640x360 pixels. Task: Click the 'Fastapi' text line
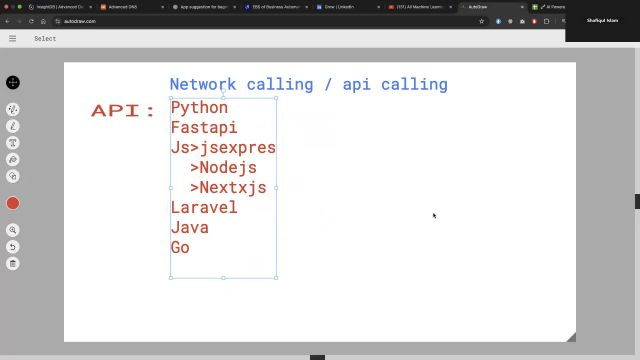pyautogui.click(x=204, y=128)
